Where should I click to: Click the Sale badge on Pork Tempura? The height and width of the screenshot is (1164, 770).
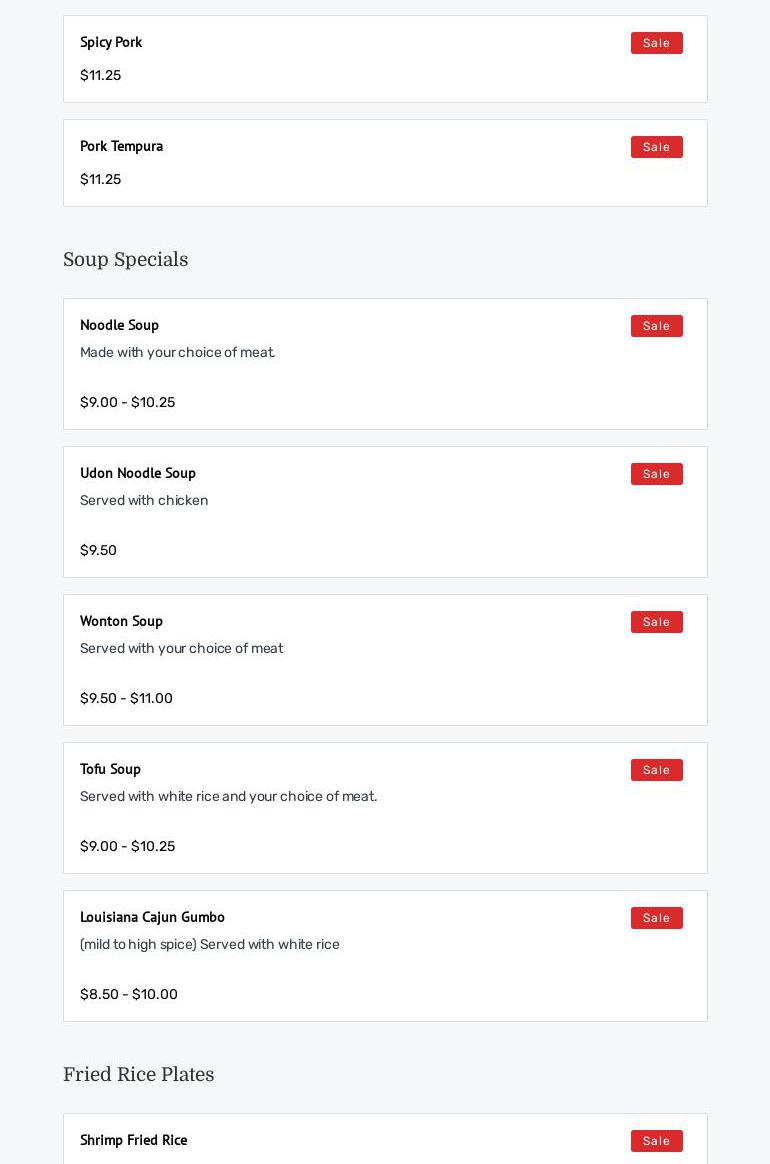(x=656, y=147)
